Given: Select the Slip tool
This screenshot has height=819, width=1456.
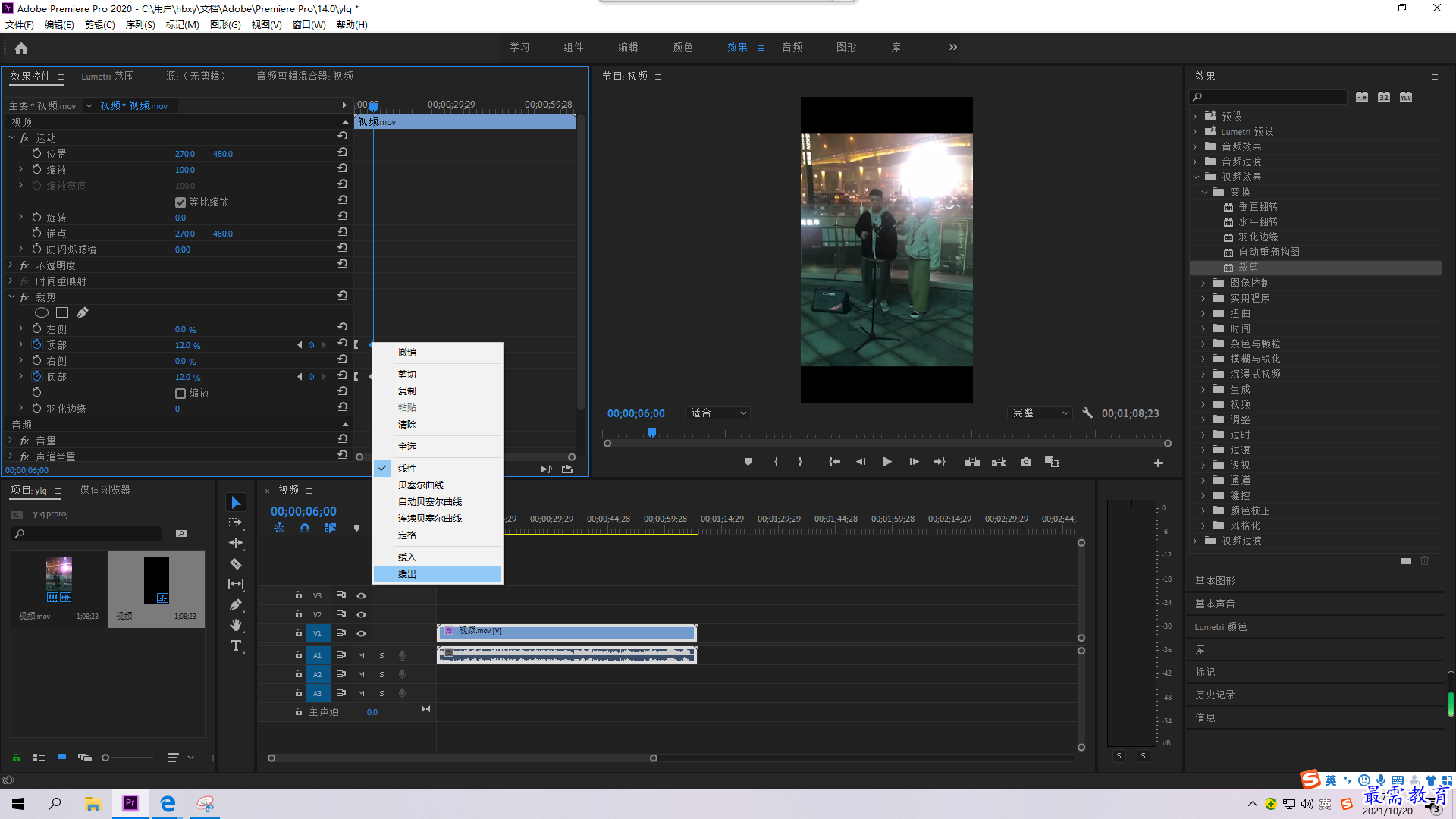Looking at the screenshot, I should click(236, 584).
